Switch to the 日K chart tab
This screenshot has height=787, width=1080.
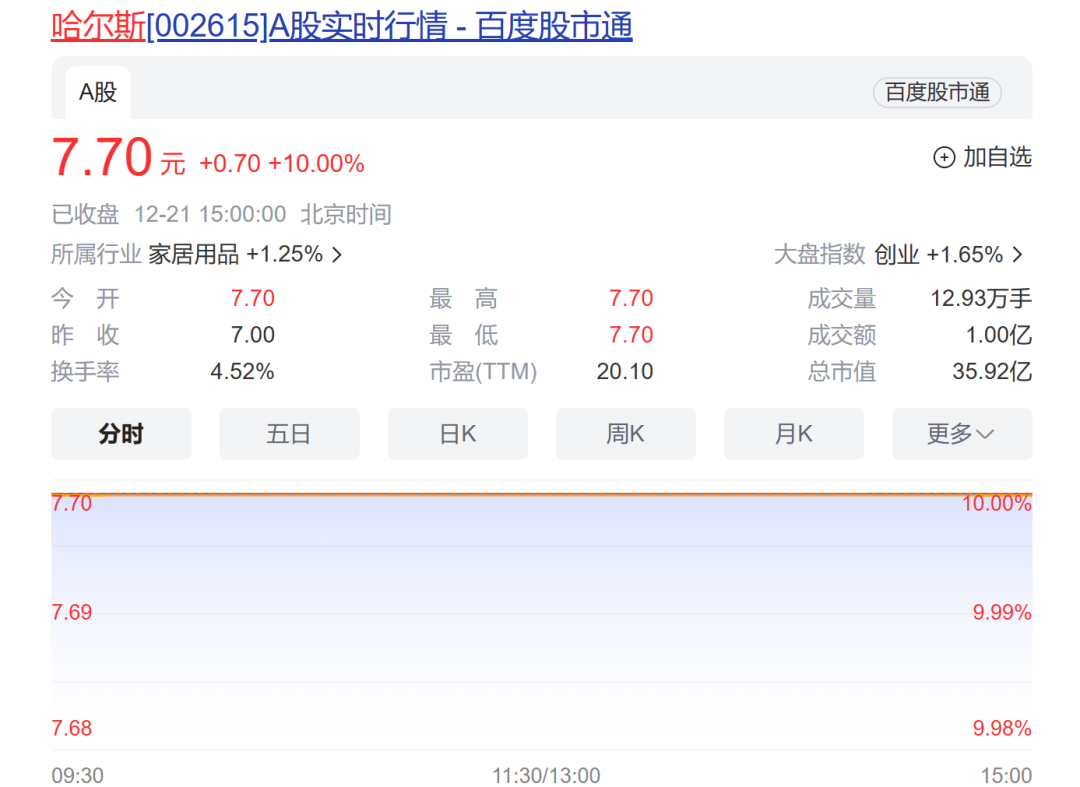tap(457, 434)
